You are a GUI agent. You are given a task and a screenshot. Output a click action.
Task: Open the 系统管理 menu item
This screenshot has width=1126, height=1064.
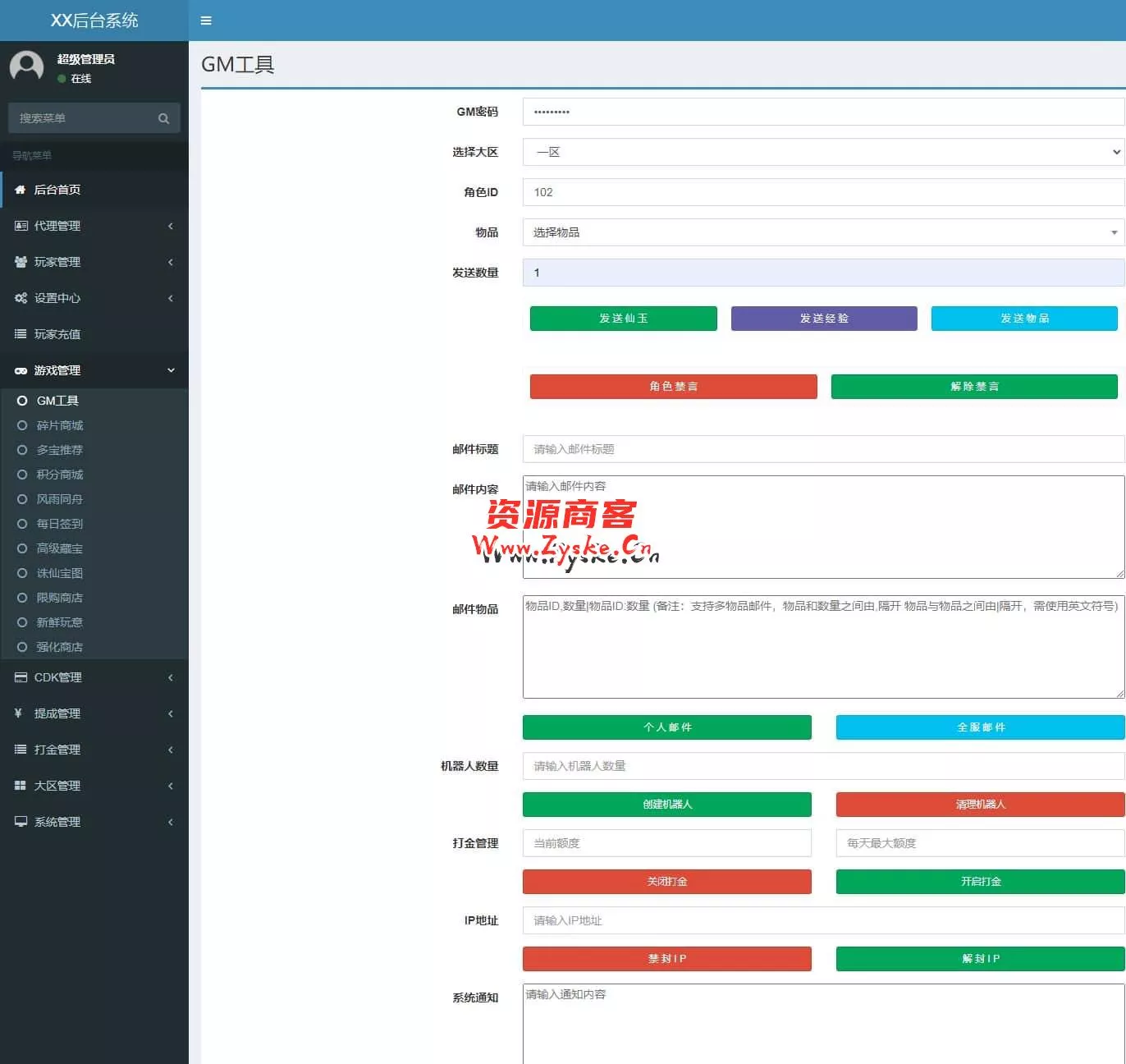click(x=94, y=822)
